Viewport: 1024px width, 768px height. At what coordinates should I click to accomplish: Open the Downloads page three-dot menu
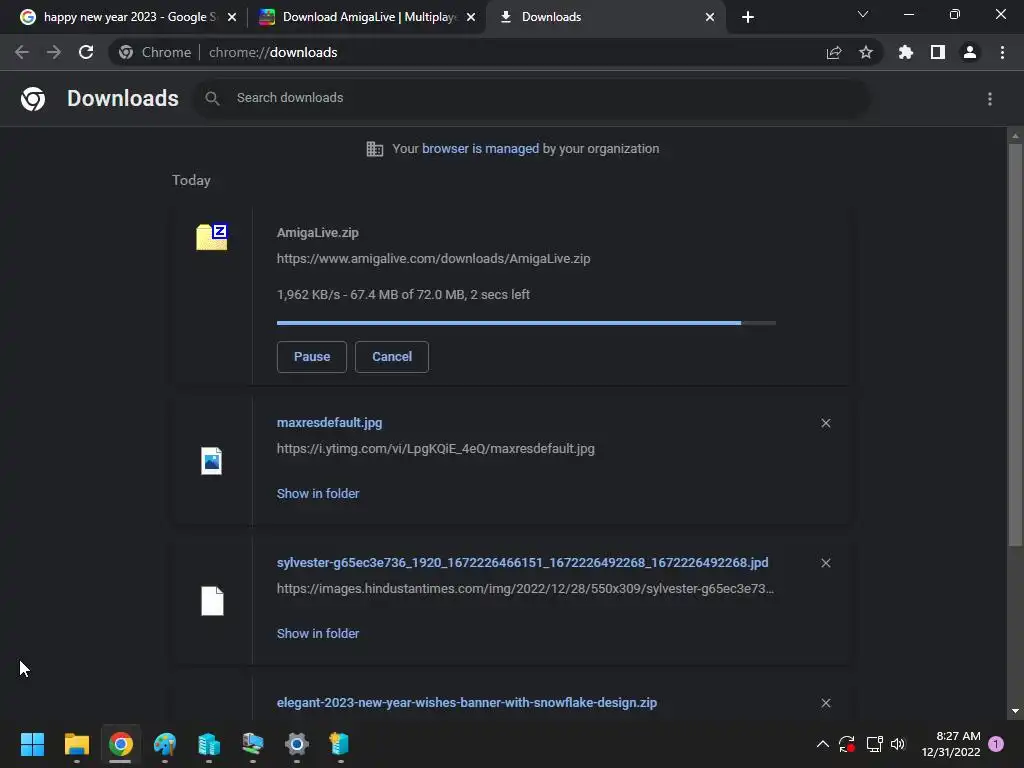tap(990, 99)
